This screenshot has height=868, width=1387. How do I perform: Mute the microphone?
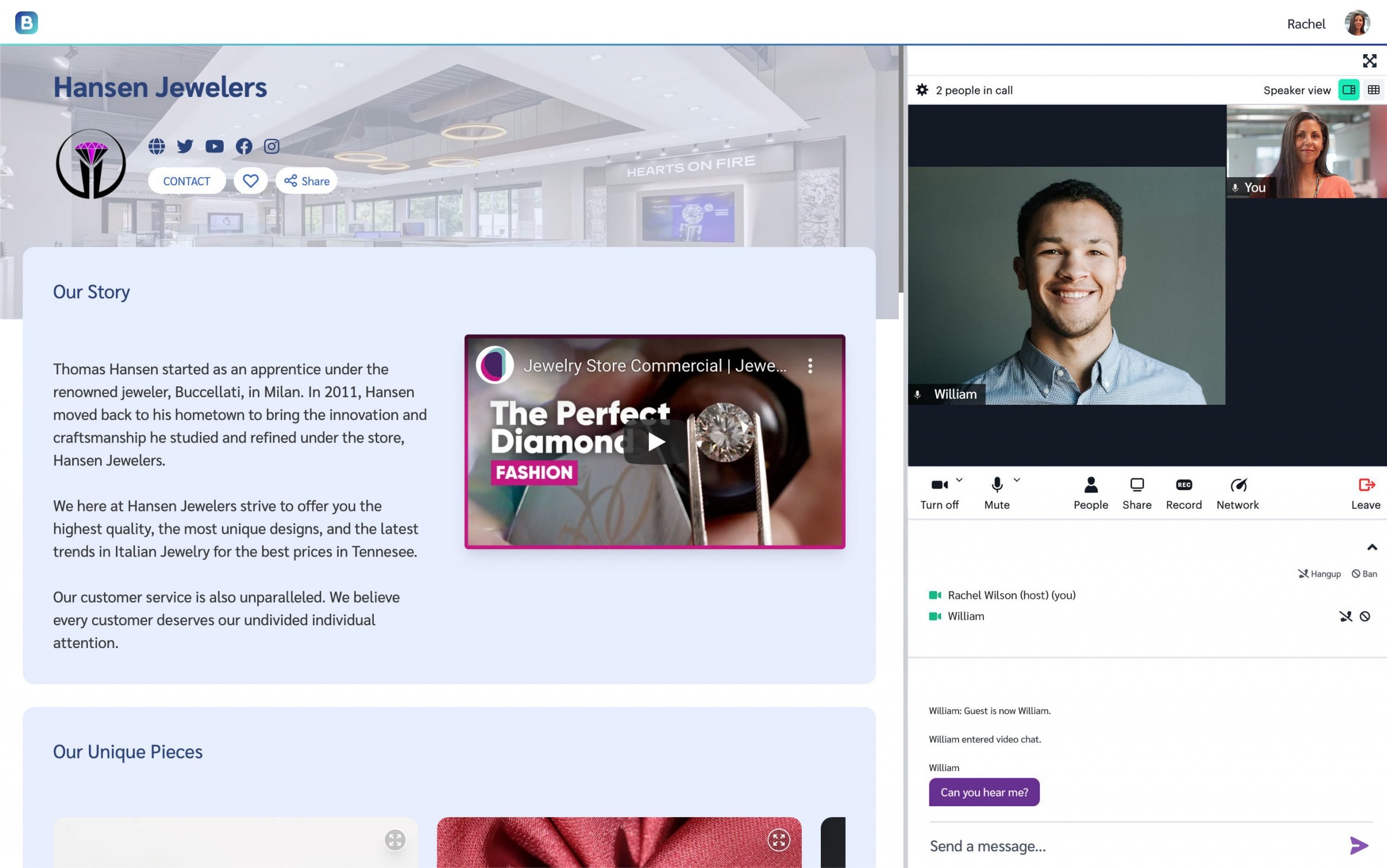pyautogui.click(x=996, y=493)
